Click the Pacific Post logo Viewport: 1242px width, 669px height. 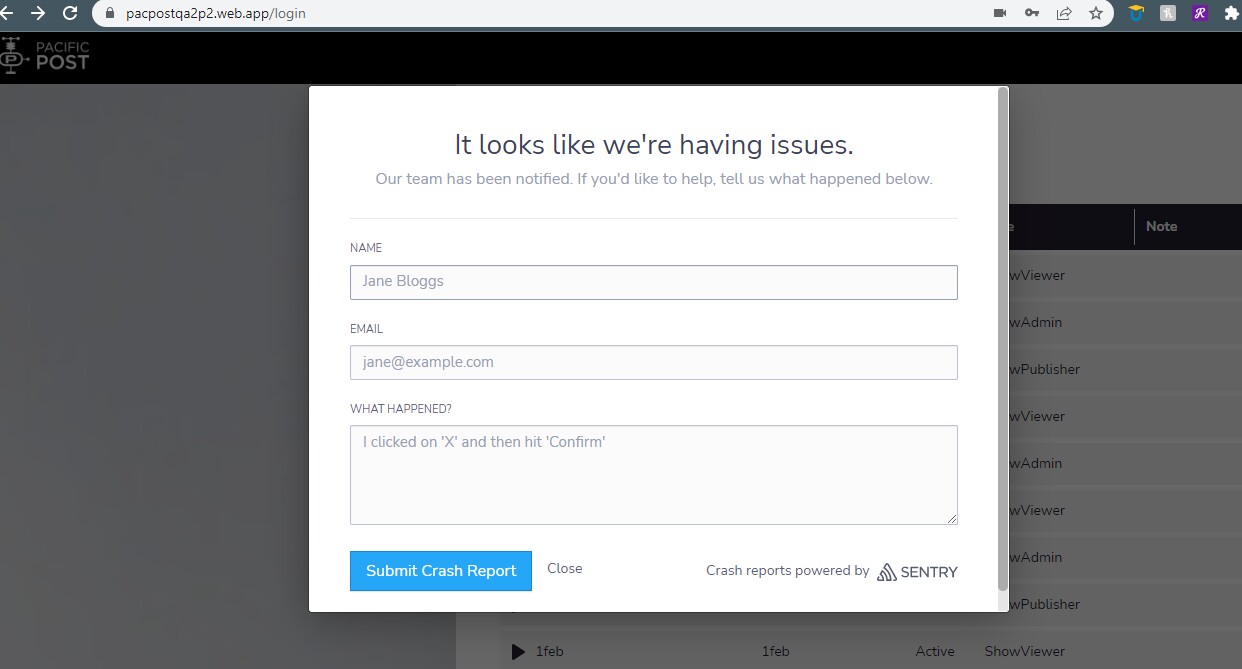click(x=46, y=55)
